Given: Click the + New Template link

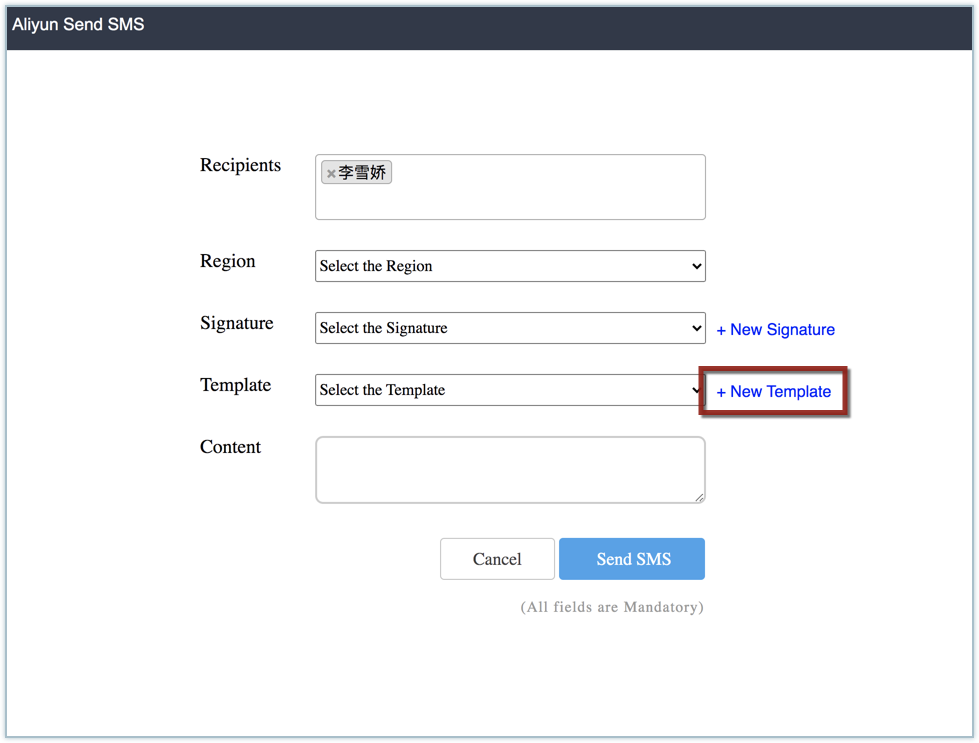Looking at the screenshot, I should 774,391.
